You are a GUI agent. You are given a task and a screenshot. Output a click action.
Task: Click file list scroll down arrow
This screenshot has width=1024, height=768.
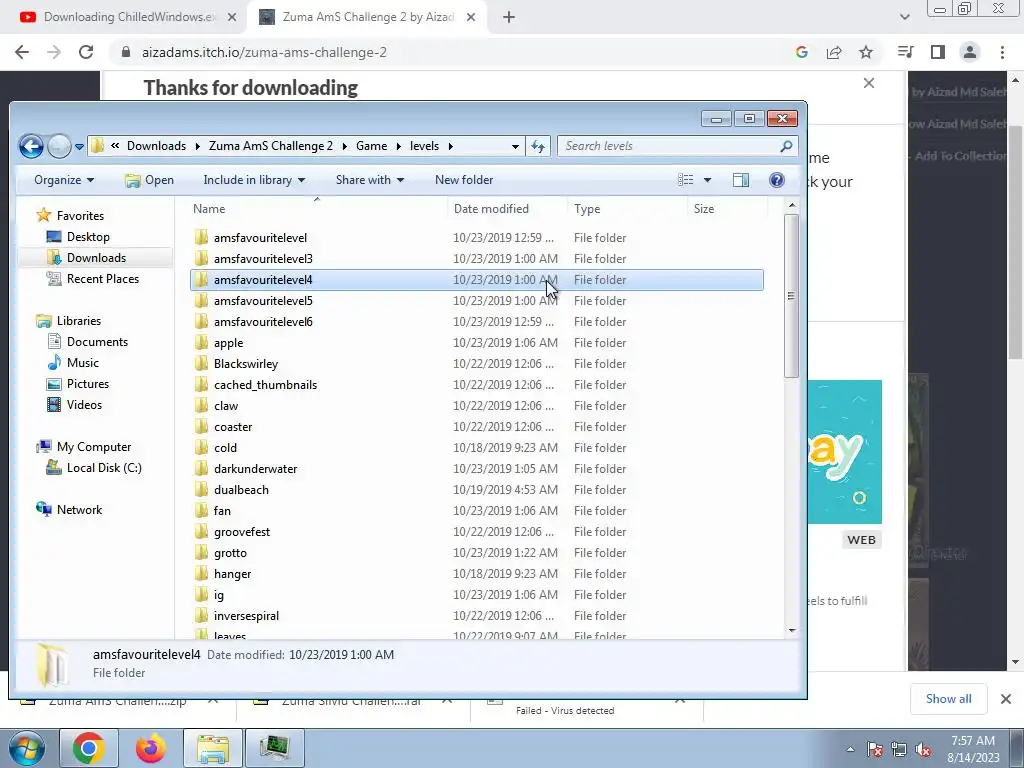coord(792,631)
